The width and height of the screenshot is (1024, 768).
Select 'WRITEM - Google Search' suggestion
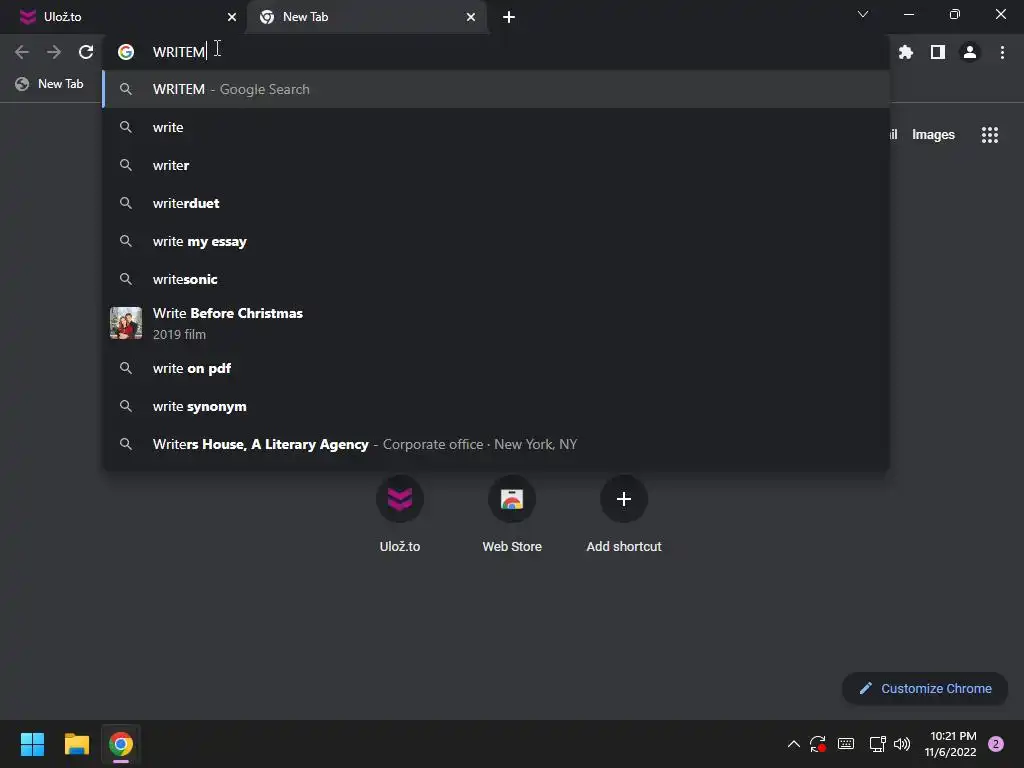tap(496, 89)
